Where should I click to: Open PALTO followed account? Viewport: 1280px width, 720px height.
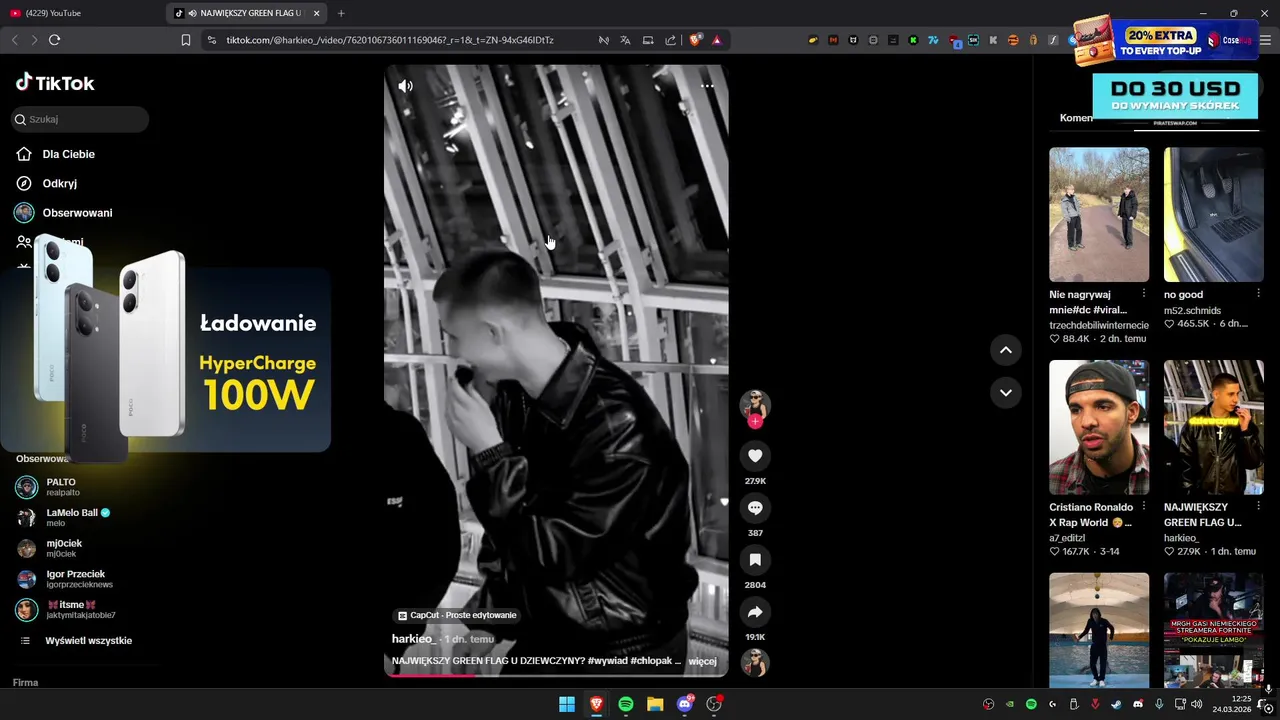[x=60, y=487]
